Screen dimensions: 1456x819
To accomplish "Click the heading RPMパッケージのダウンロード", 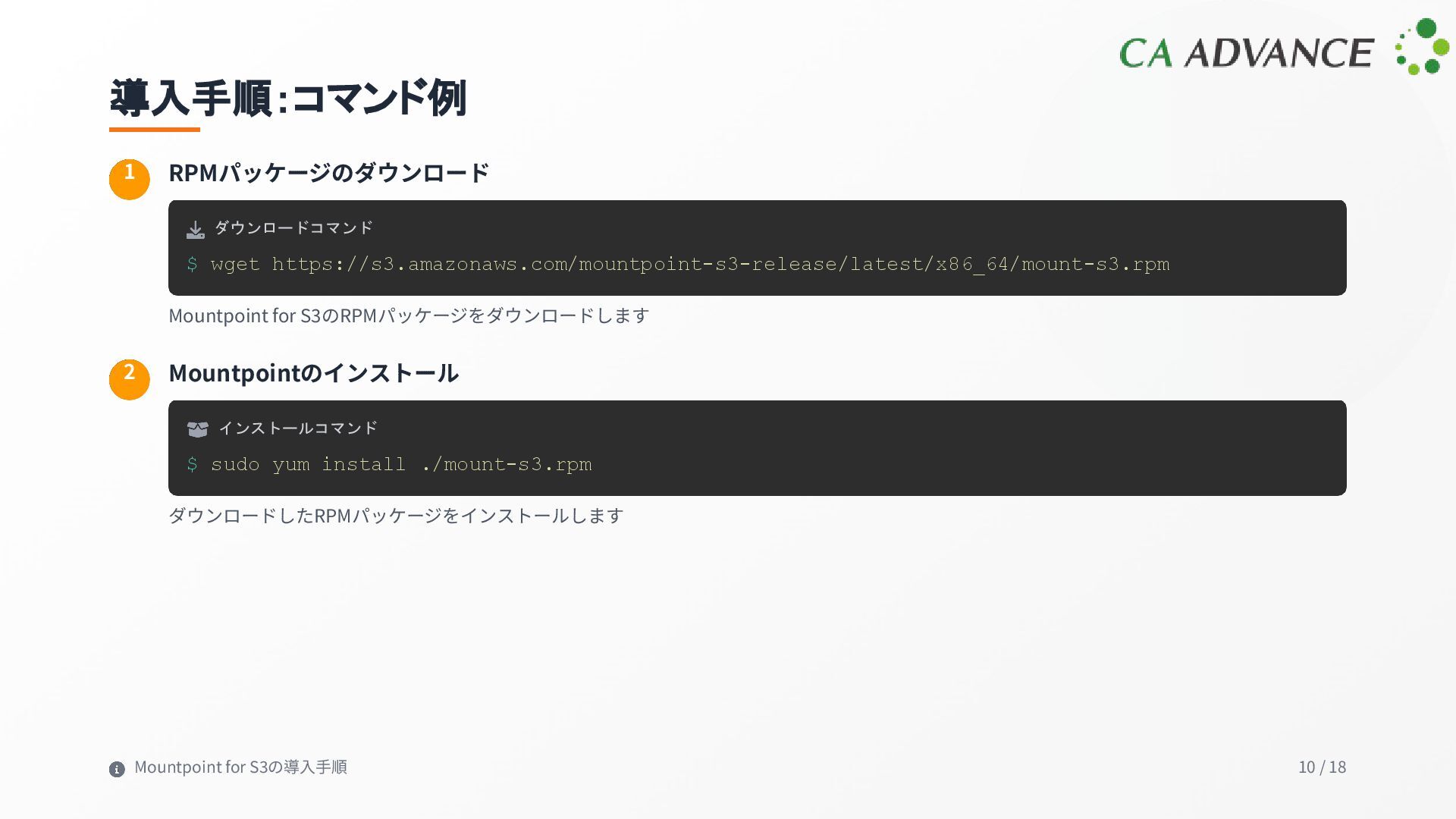I will point(328,173).
